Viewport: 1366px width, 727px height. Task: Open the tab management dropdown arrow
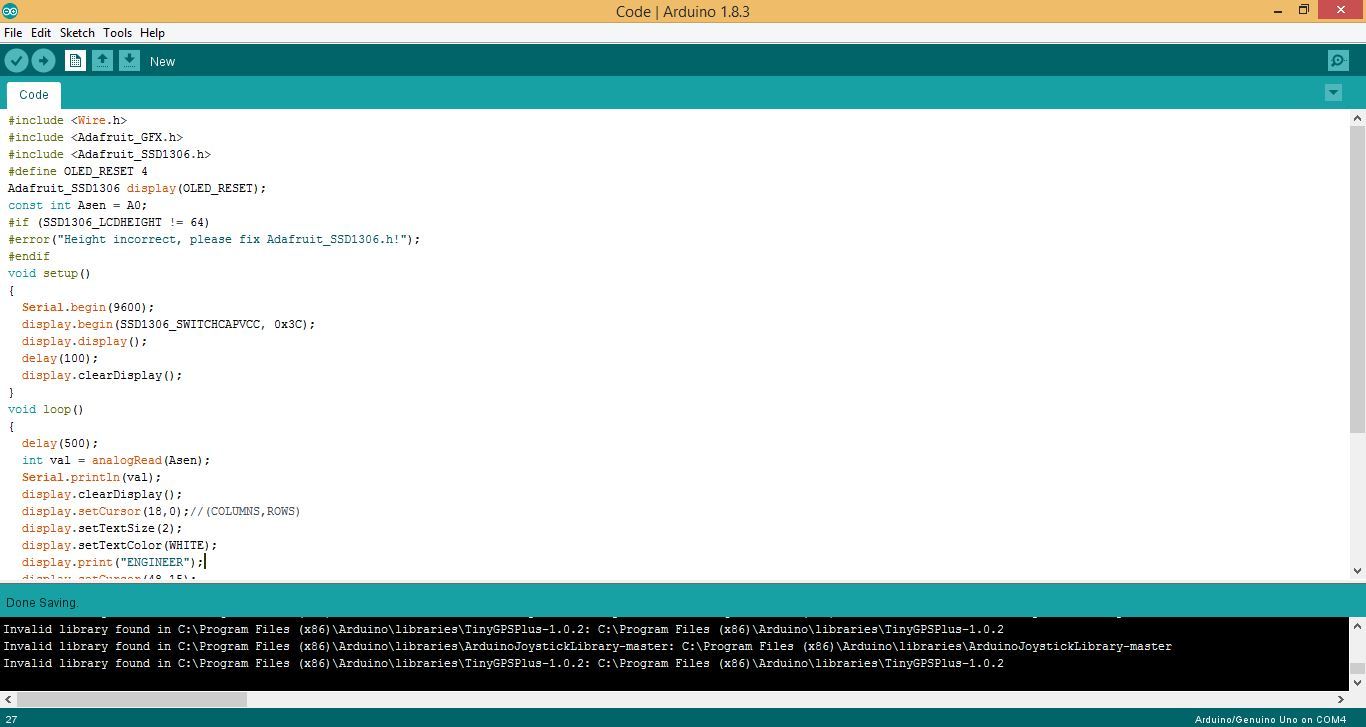[x=1333, y=92]
